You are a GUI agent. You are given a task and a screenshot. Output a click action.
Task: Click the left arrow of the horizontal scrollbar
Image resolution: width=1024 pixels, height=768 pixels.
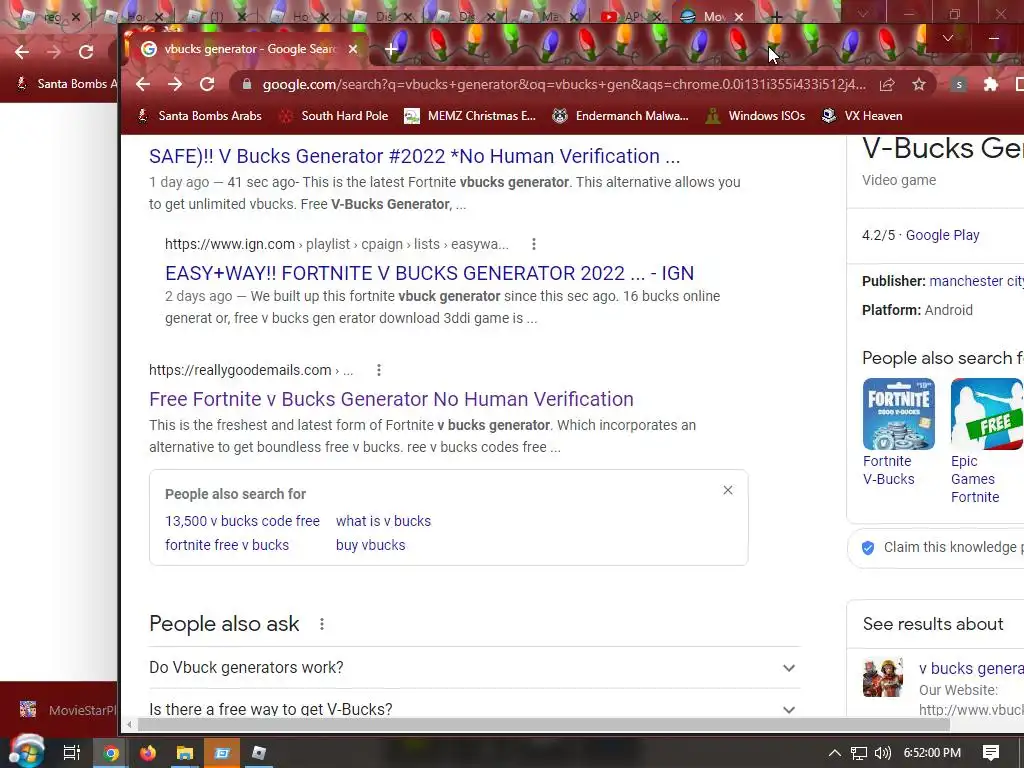[x=129, y=724]
